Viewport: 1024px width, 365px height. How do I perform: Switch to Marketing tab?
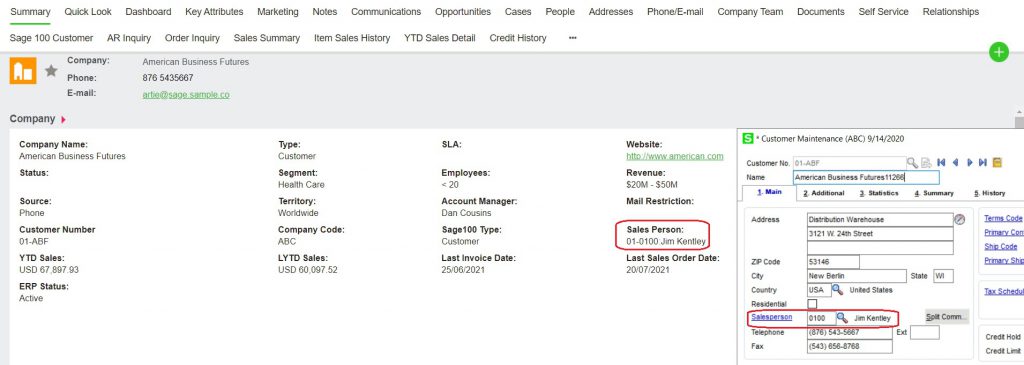click(278, 12)
